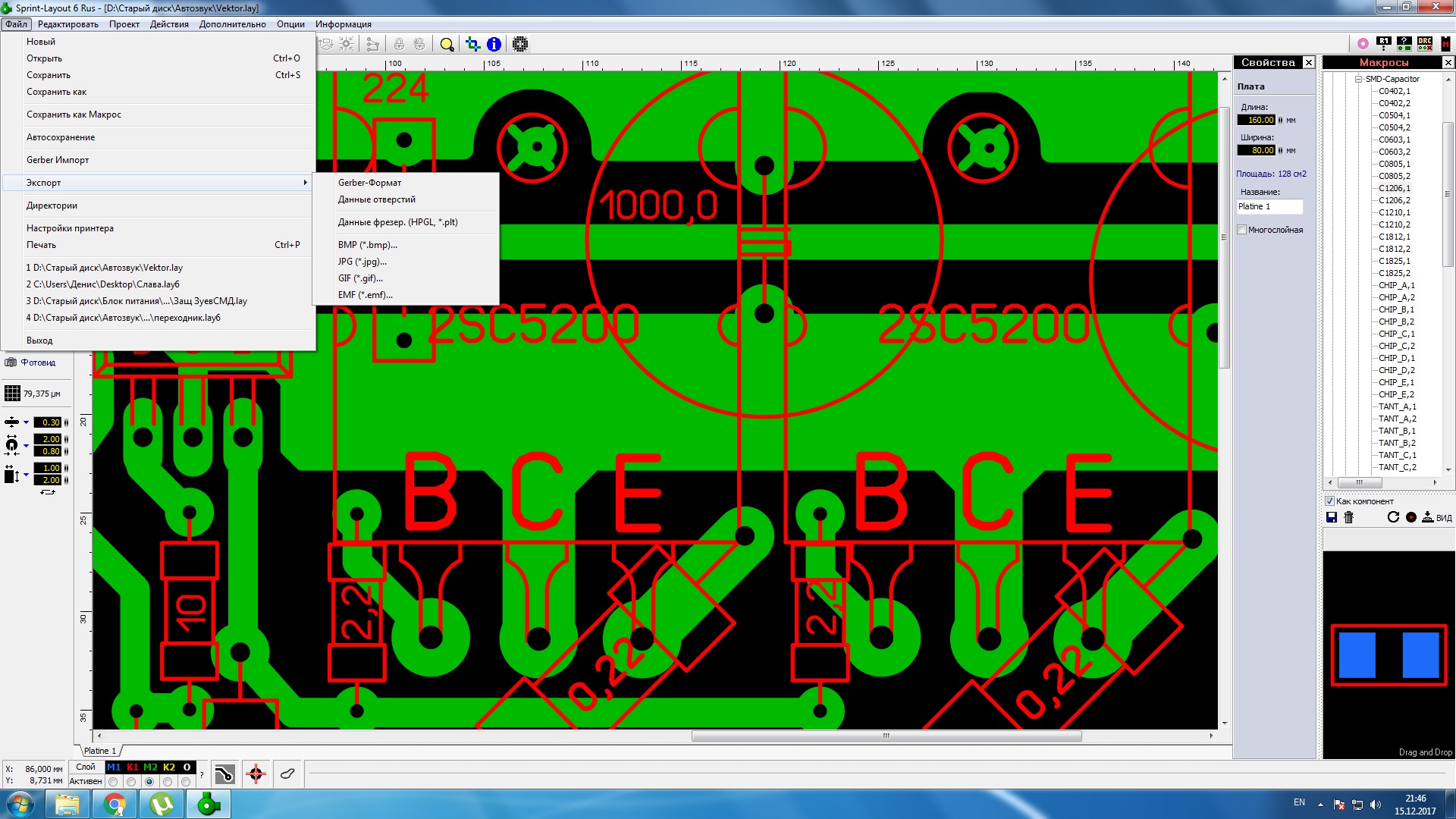Click the blue info icon in toolbar
The width and height of the screenshot is (1456, 819).
494,44
